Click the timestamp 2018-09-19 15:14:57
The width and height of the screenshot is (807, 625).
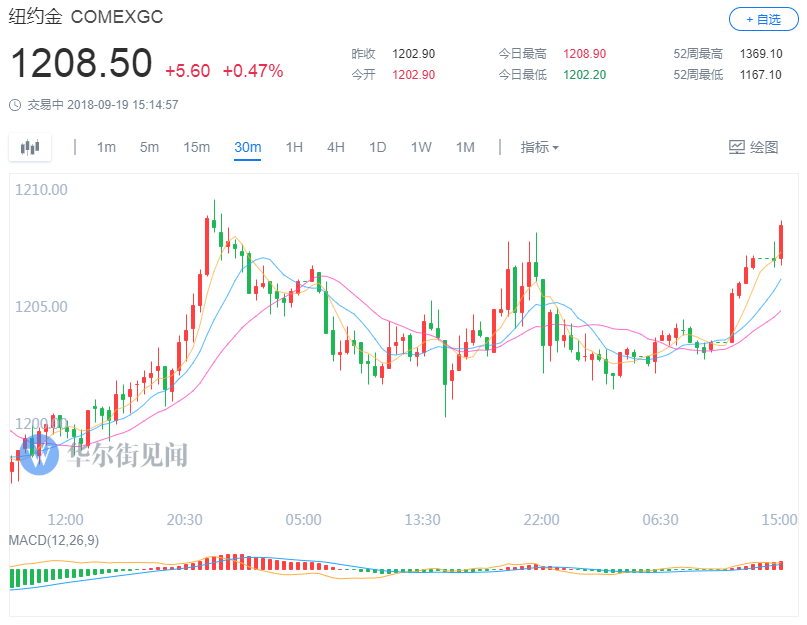pyautogui.click(x=122, y=105)
